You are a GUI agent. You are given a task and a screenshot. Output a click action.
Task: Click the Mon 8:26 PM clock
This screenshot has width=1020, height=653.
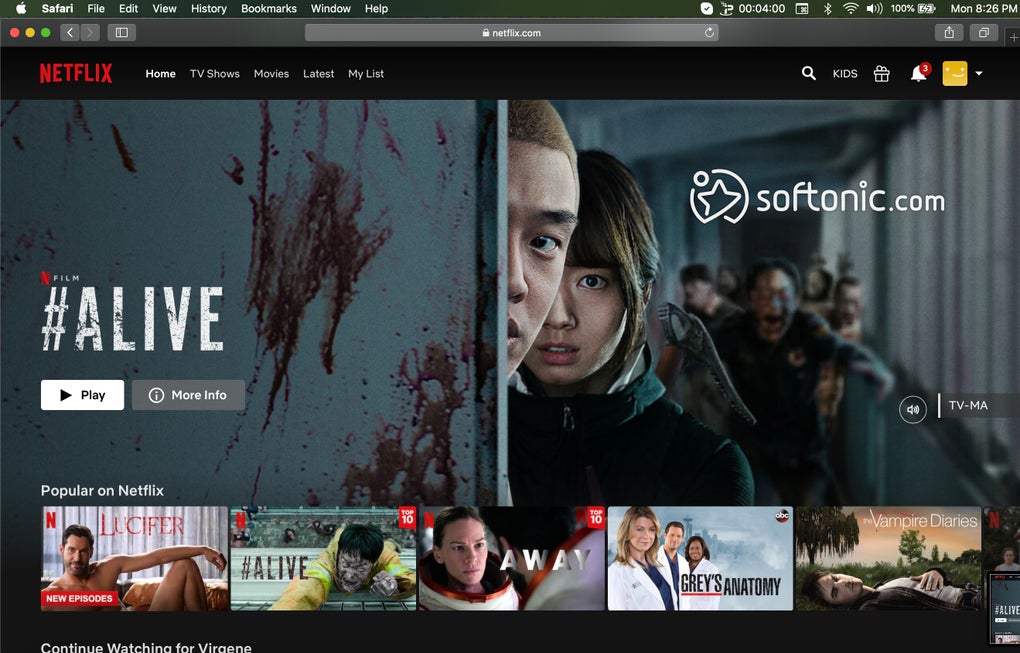(x=984, y=8)
